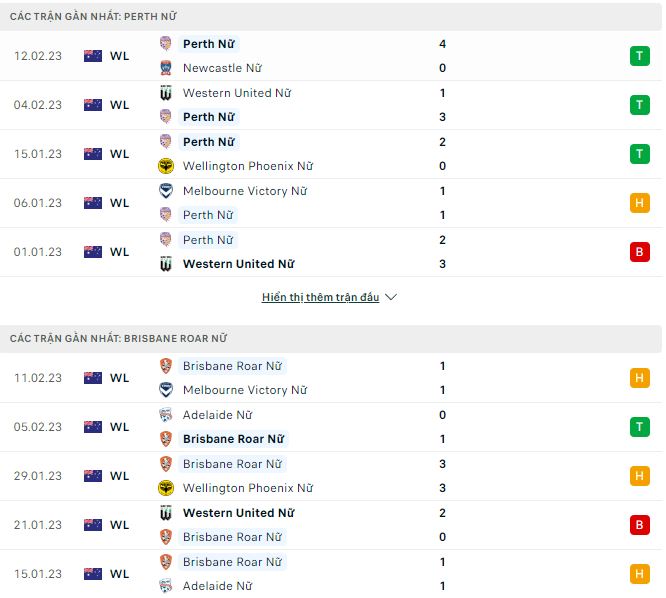Select date 11.02.23

pos(38,378)
